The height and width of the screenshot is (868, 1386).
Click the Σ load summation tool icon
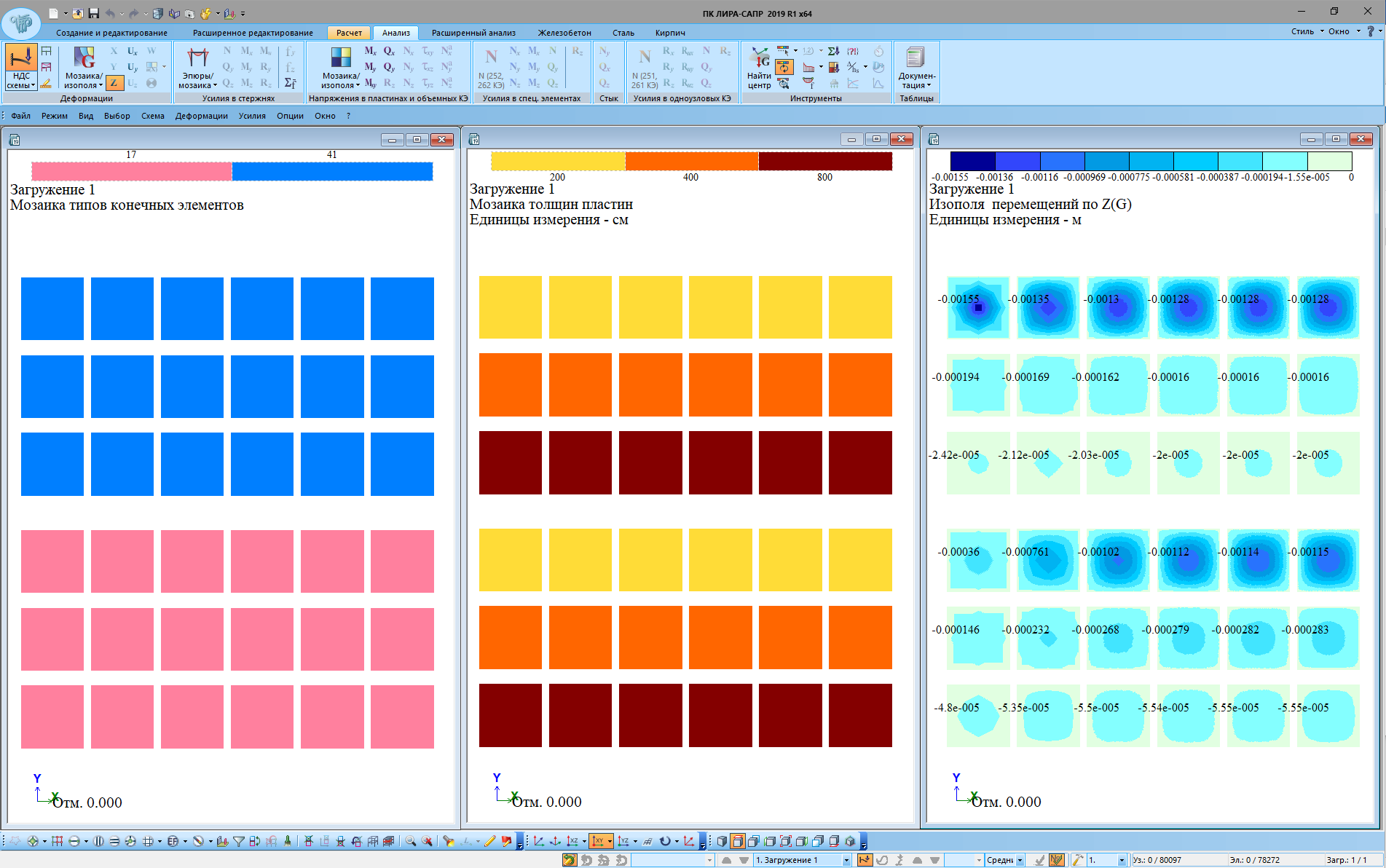[834, 51]
